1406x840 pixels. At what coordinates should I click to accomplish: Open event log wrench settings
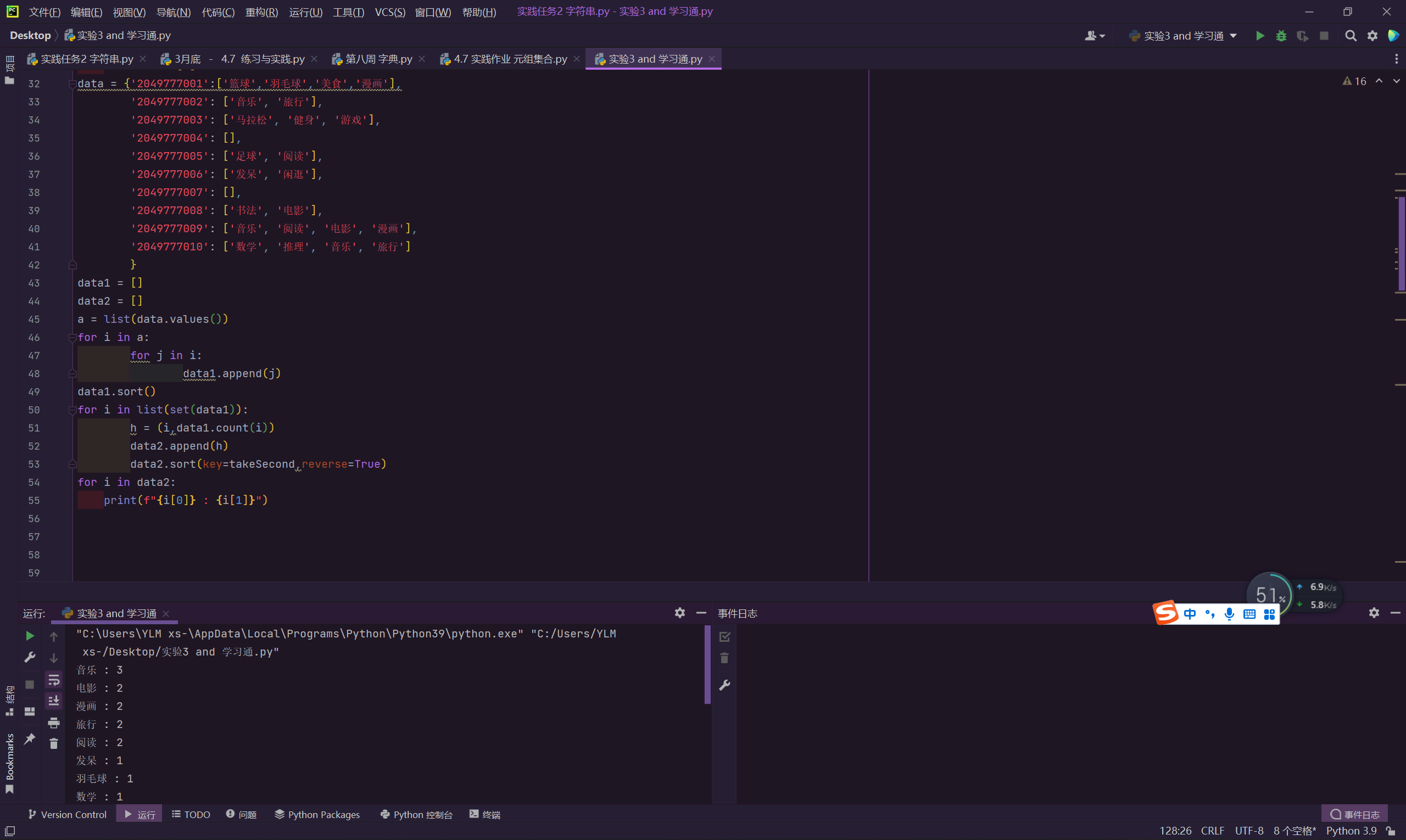point(724,686)
